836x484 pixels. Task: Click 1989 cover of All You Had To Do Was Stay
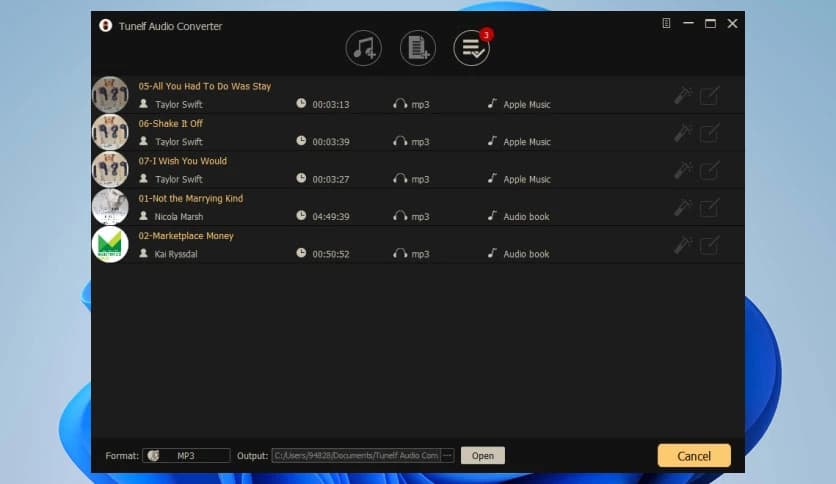coord(110,95)
